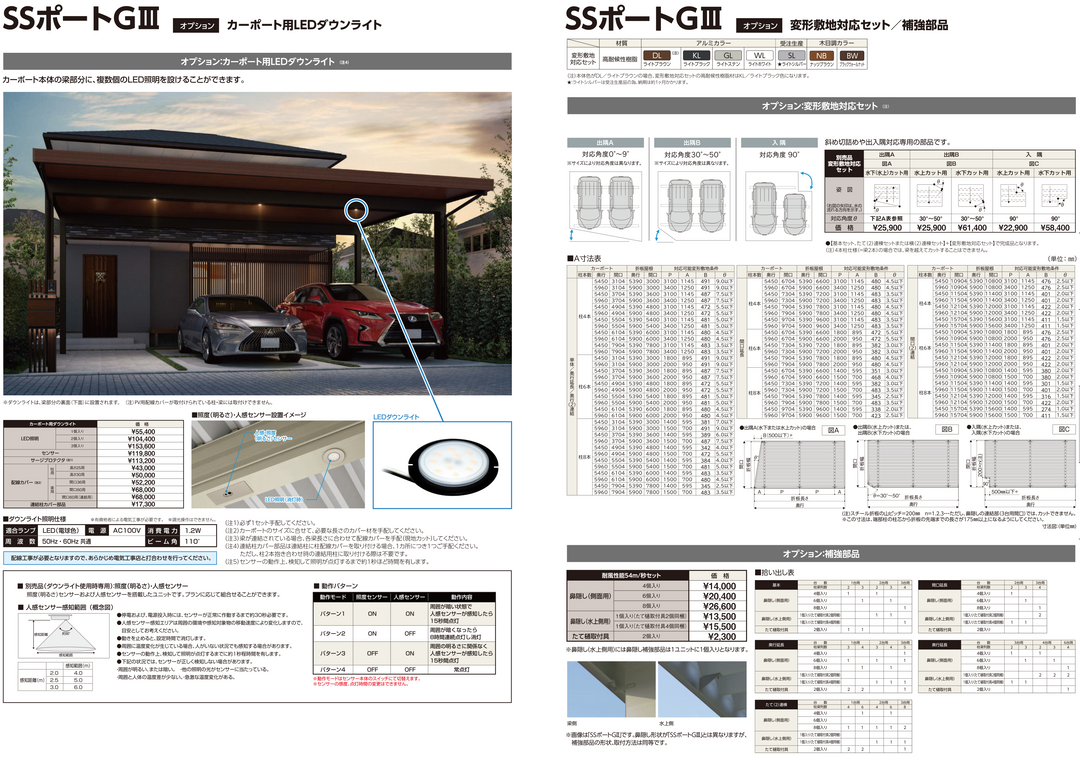This screenshot has width=1080, height=760.
Task: Choose the SL light silver swatch
Action: pos(791,56)
